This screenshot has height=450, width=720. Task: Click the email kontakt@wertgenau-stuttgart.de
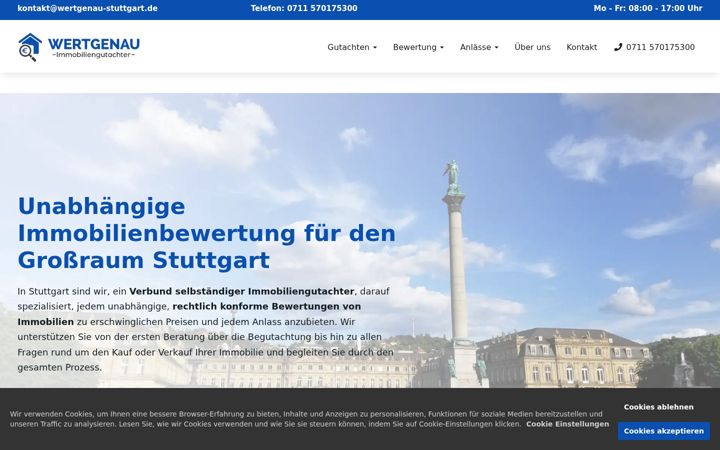[x=88, y=8]
